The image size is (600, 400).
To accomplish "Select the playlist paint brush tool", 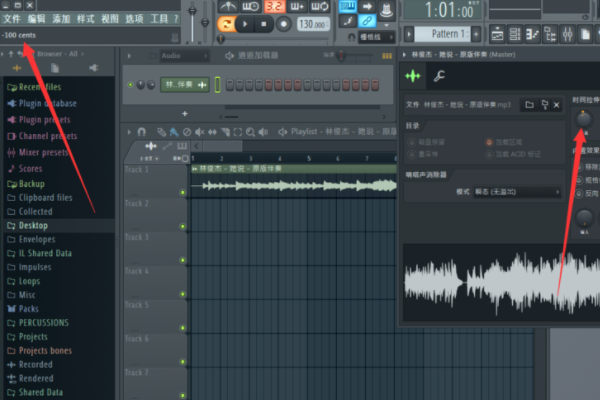I will pos(174,132).
